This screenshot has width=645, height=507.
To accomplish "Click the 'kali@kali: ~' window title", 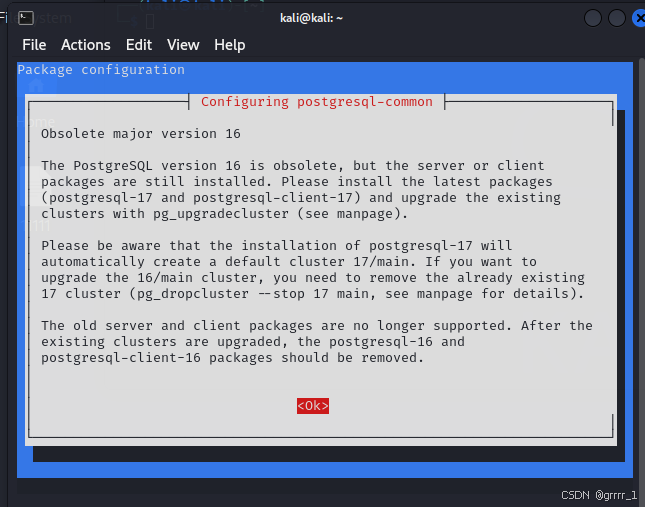I will pyautogui.click(x=311, y=18).
